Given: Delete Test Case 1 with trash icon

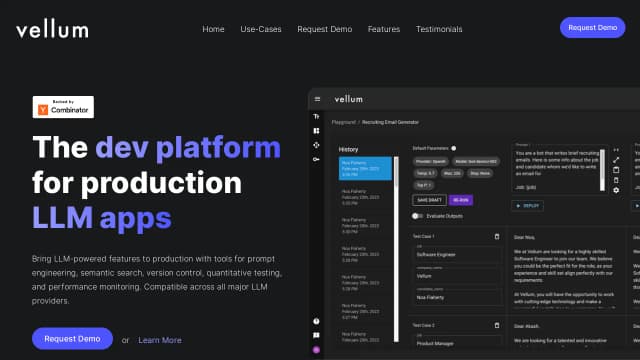Looking at the screenshot, I should 497,237.
